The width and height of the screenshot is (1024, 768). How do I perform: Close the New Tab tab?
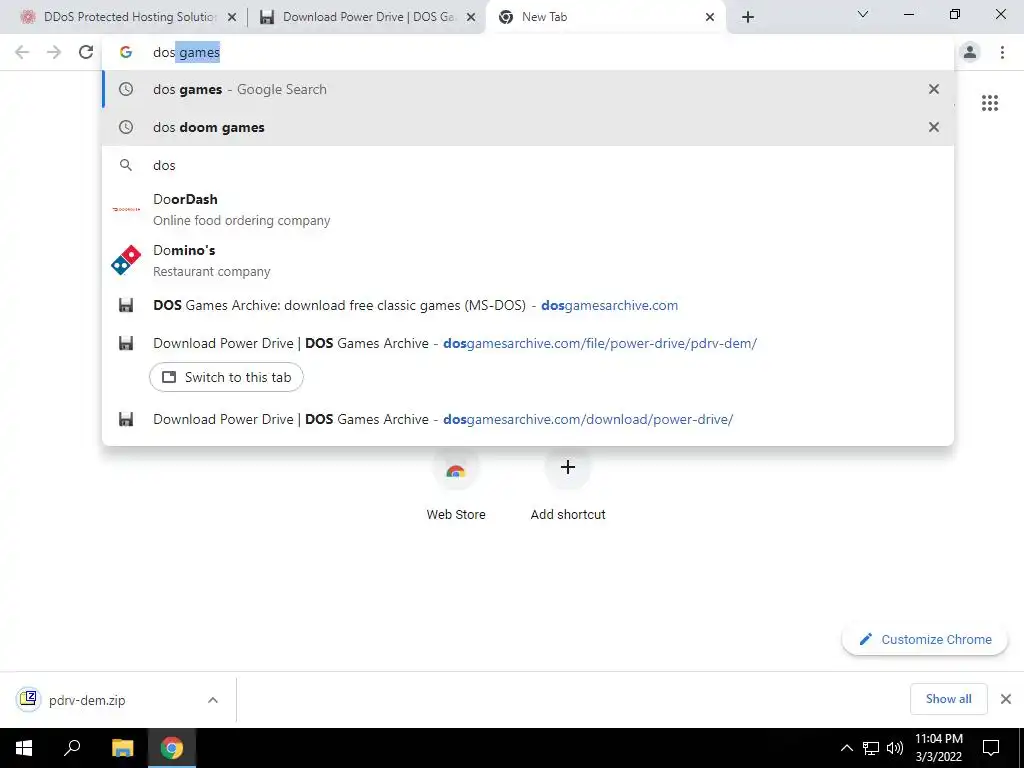tap(710, 18)
